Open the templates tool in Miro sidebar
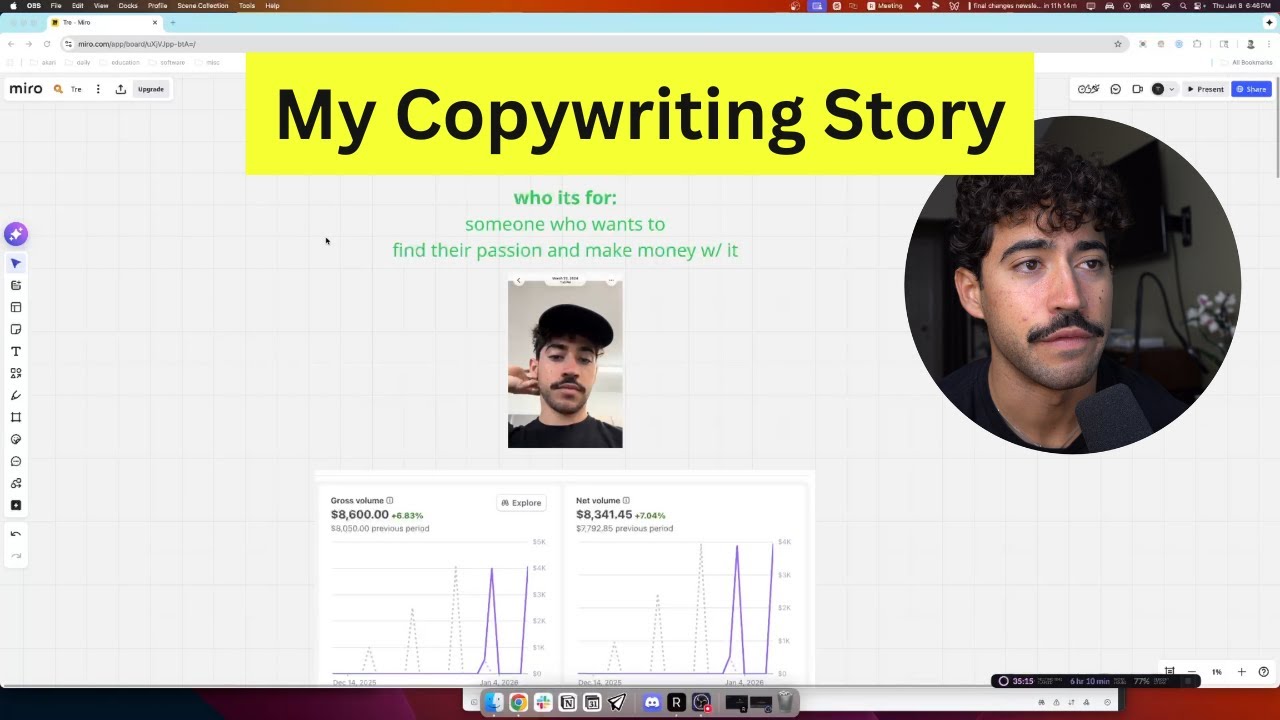 [x=15, y=285]
